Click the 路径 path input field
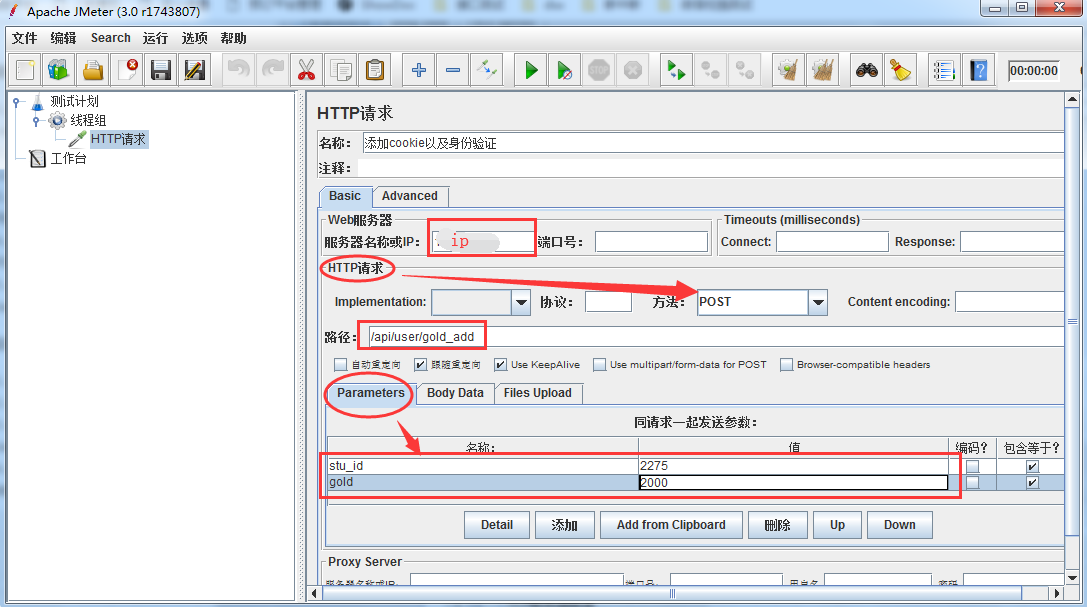 point(714,337)
